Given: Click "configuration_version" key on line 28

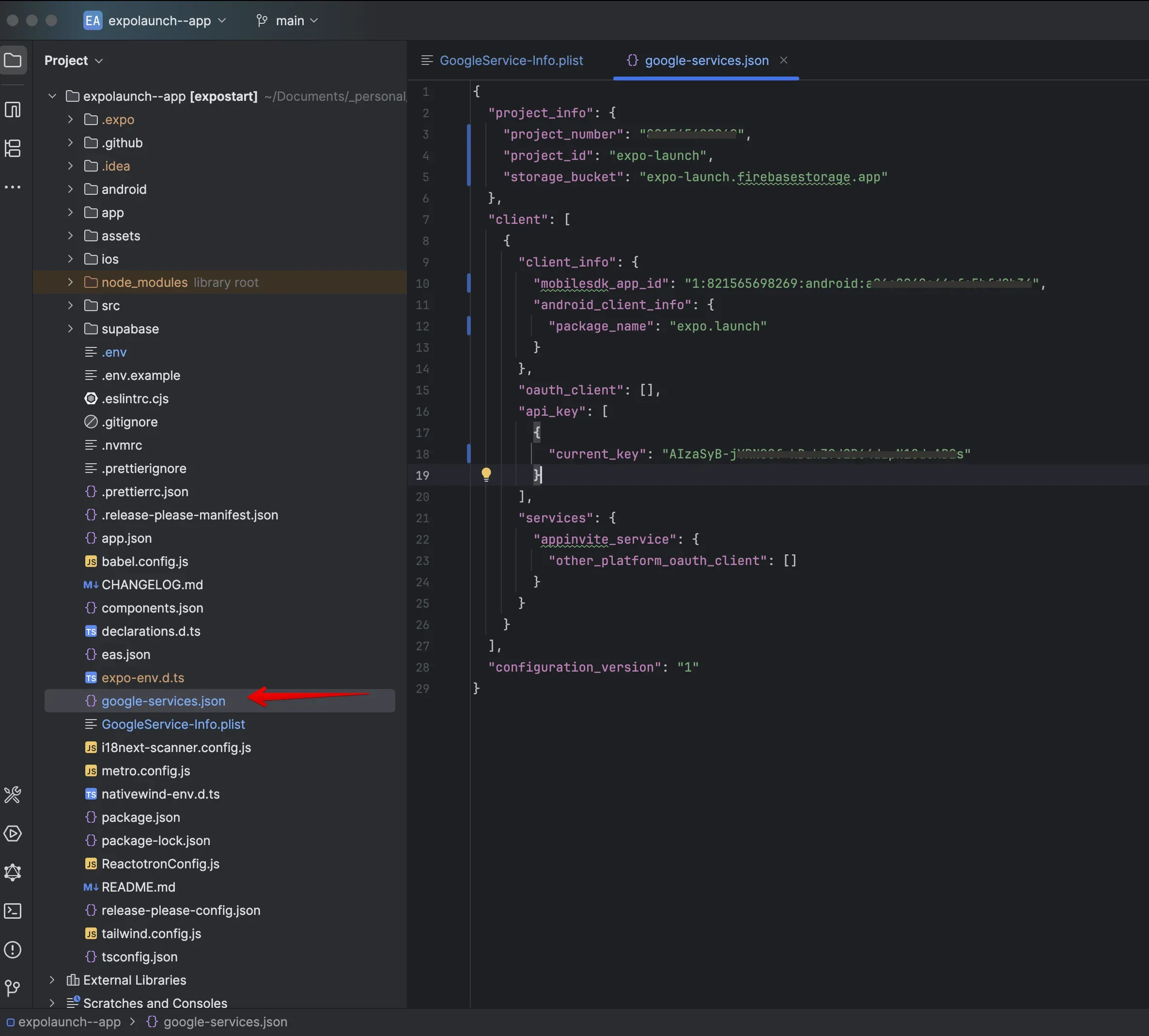Looking at the screenshot, I should (575, 667).
